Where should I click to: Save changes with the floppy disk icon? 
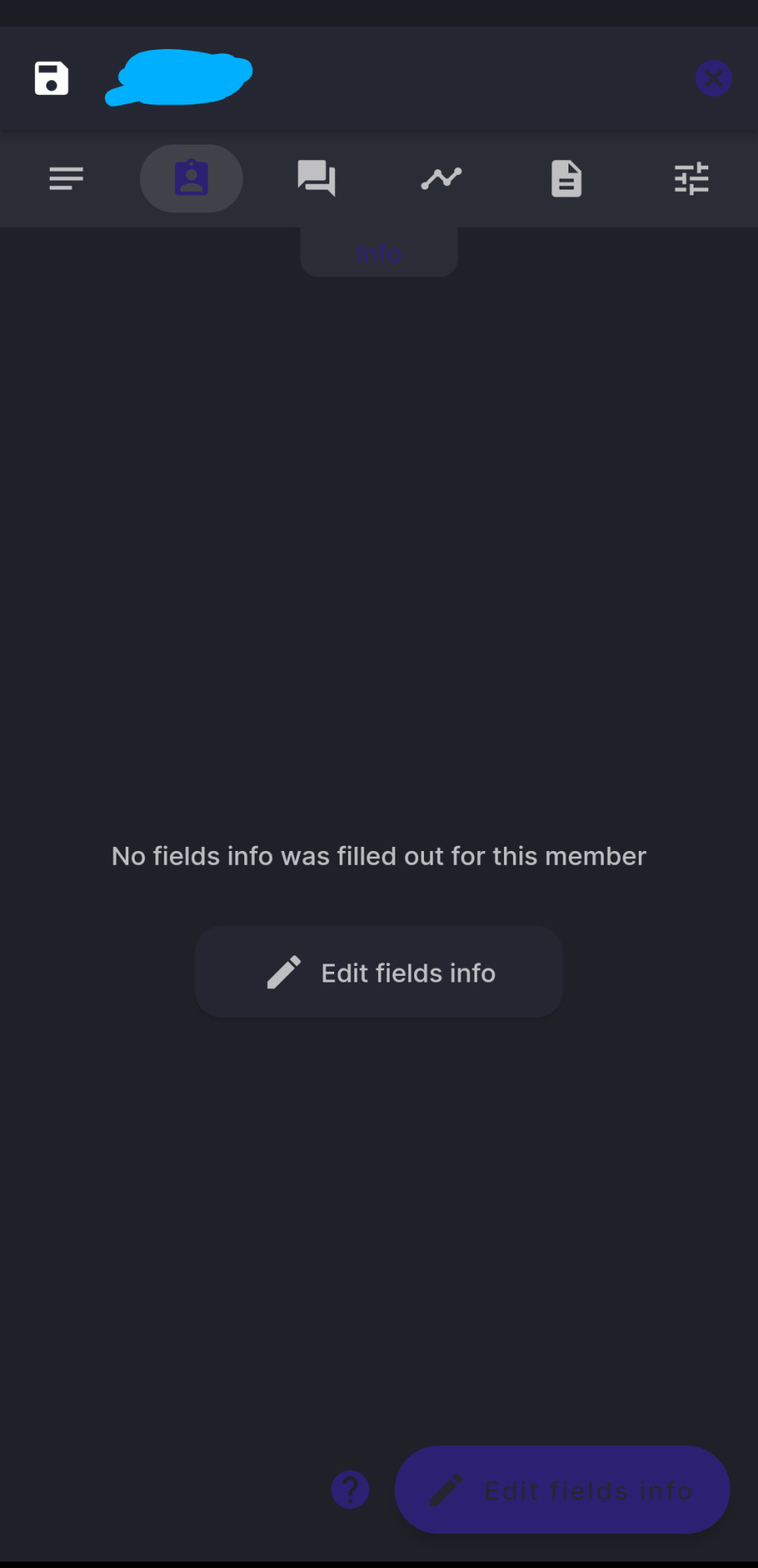click(51, 78)
